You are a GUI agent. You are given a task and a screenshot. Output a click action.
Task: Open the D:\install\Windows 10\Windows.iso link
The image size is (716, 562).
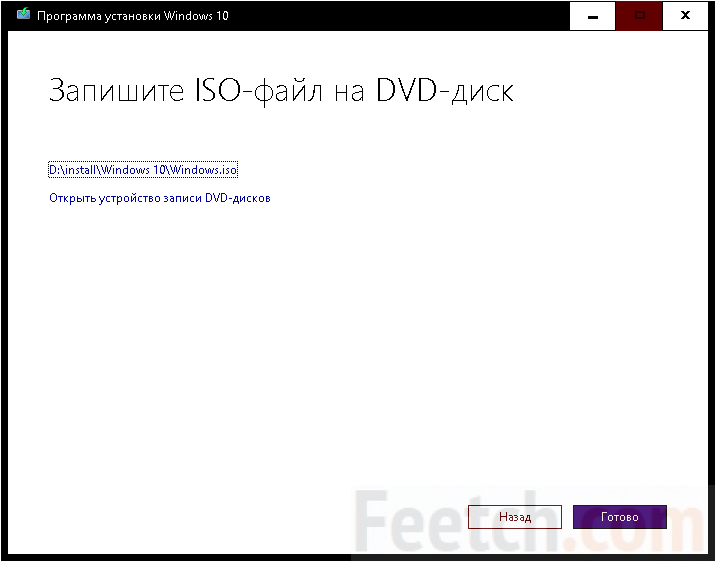point(143,170)
